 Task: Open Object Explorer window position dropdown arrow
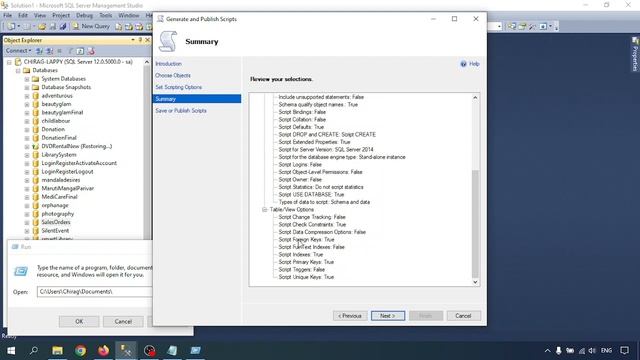(x=133, y=40)
